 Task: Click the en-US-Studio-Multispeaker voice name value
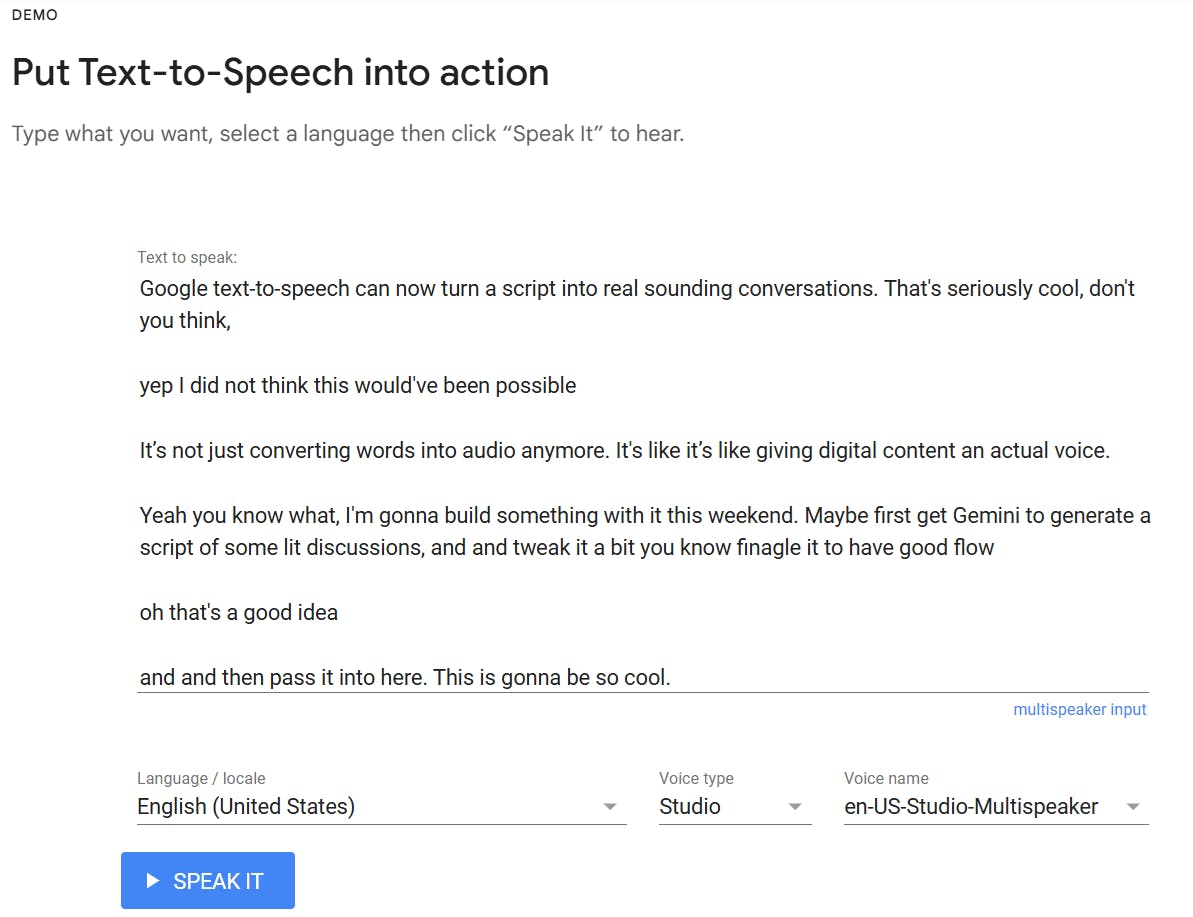coord(971,807)
